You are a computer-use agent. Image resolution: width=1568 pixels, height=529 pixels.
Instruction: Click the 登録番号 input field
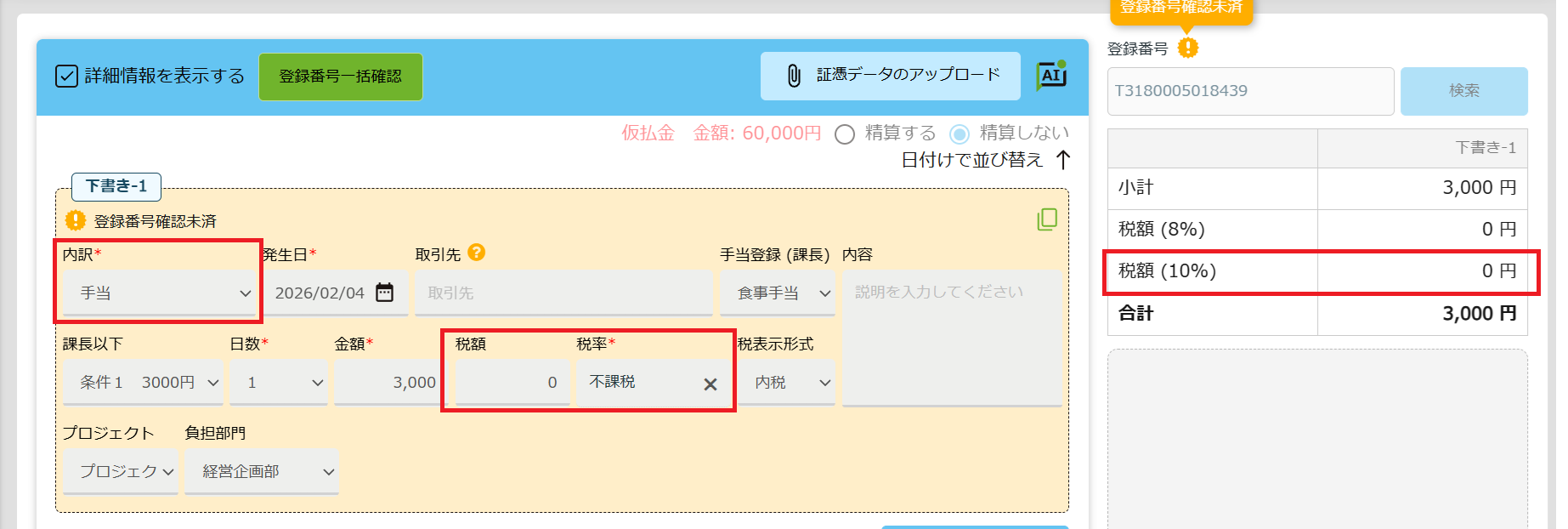1249,91
